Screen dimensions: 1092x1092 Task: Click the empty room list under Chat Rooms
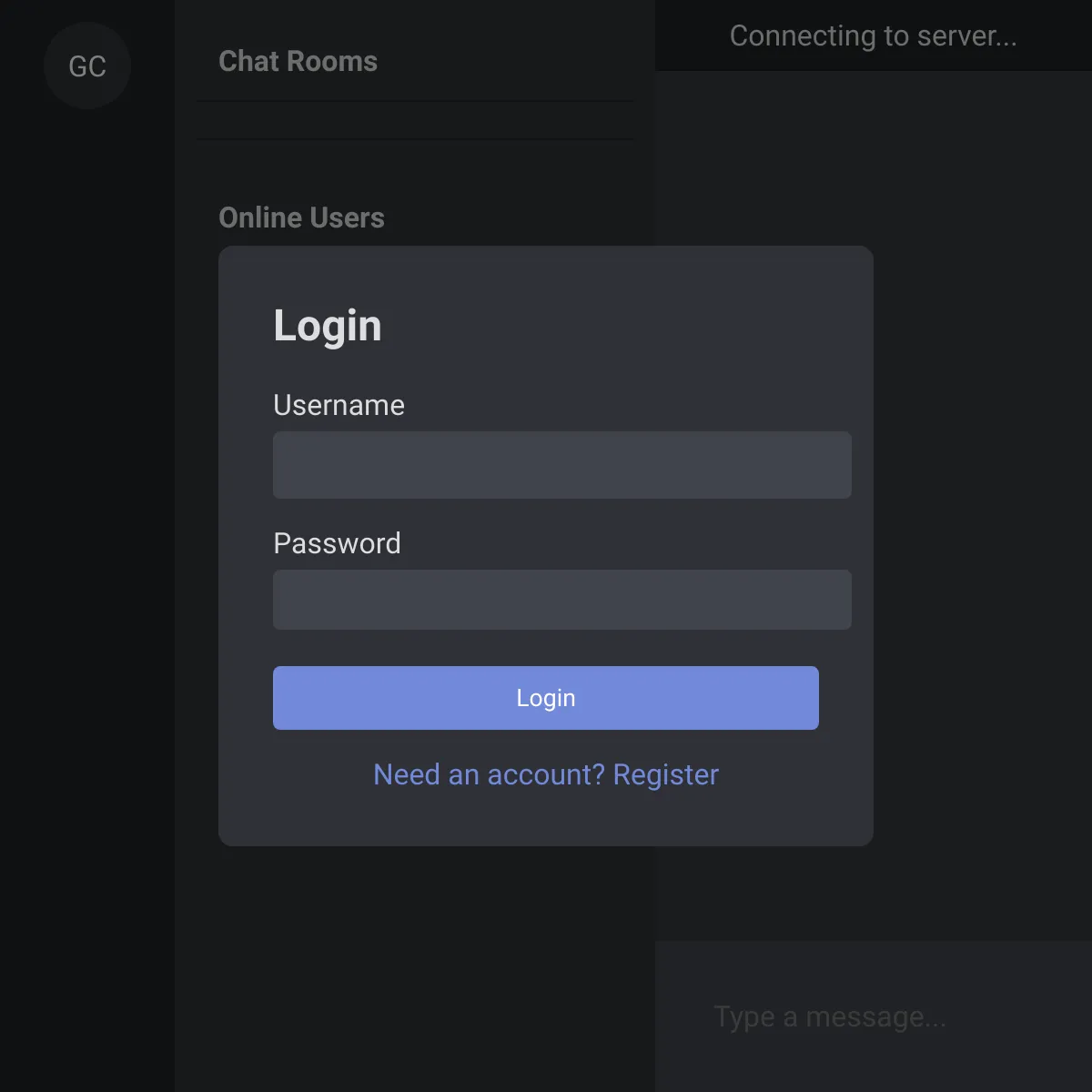(x=415, y=120)
